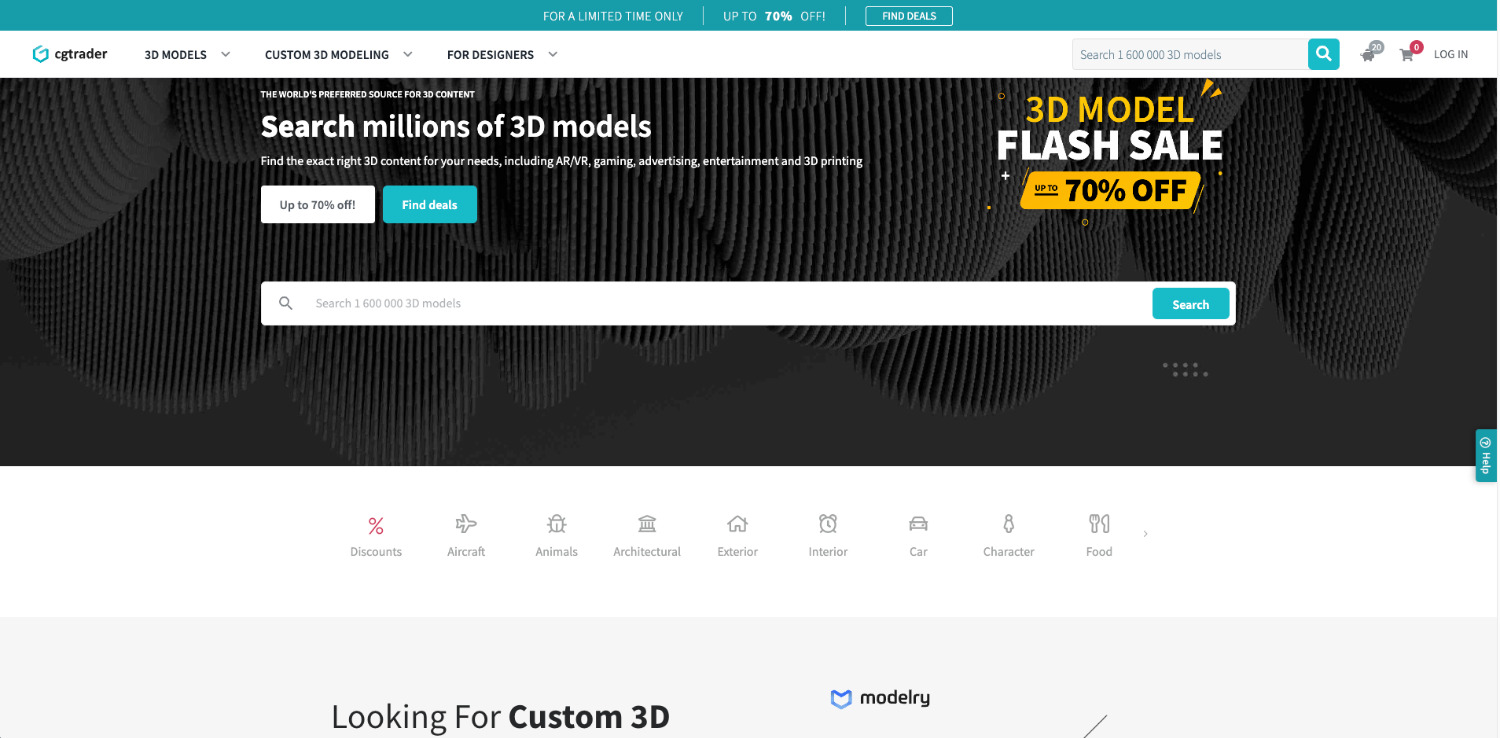This screenshot has height=738, width=1500.
Task: Click the LOG IN link
Action: [x=1451, y=55]
